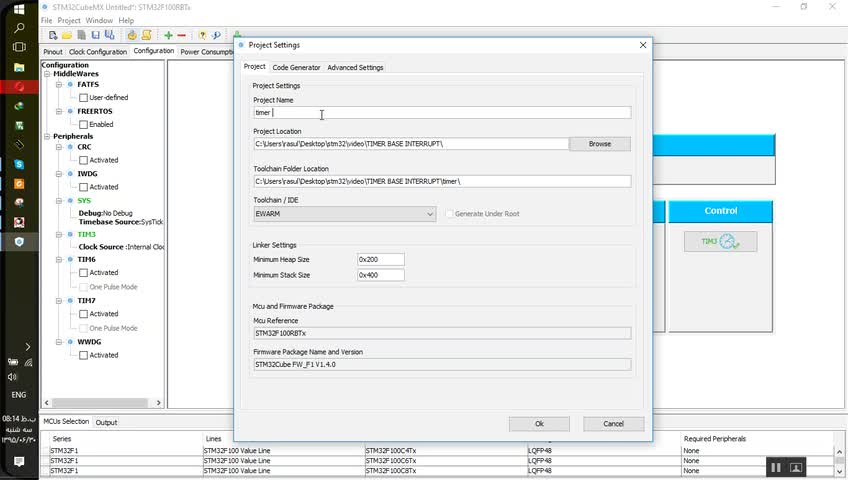Switch to the Advanced Settings tab
This screenshot has width=848, height=480.
pyautogui.click(x=355, y=68)
